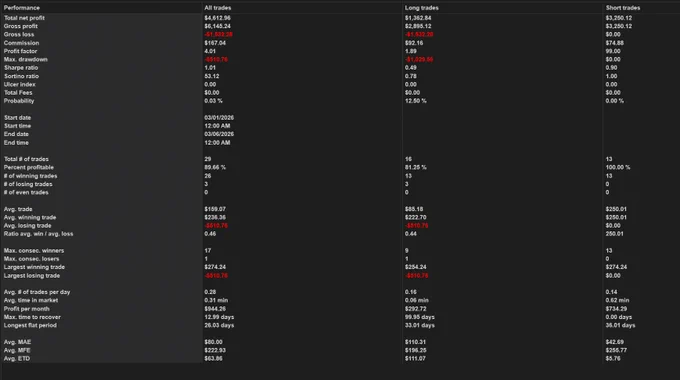Select the 'Avg. MAE' row label
The height and width of the screenshot is (380, 680).
click(x=17, y=342)
